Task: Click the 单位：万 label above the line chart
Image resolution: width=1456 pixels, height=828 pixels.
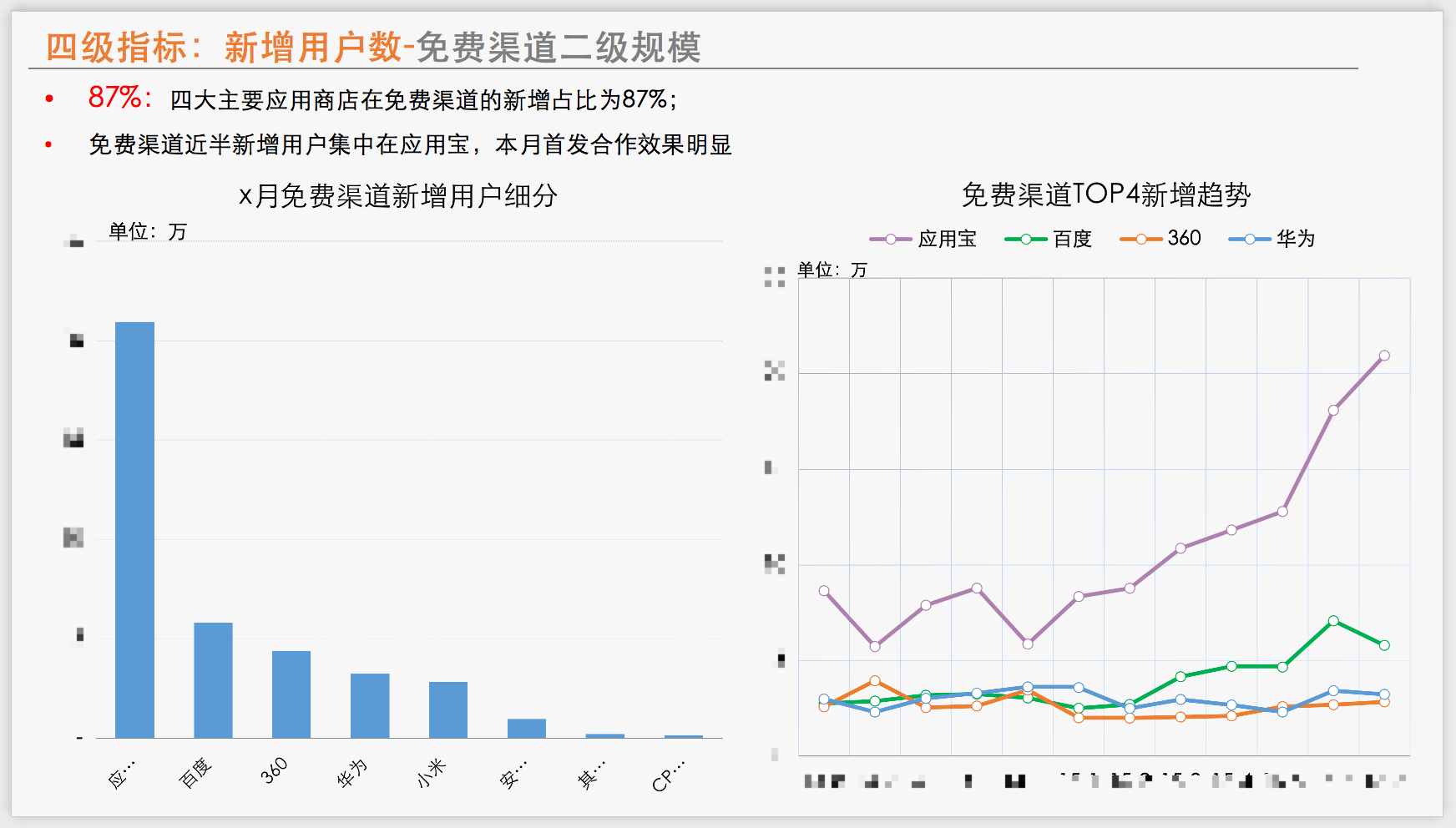Action: 832,269
